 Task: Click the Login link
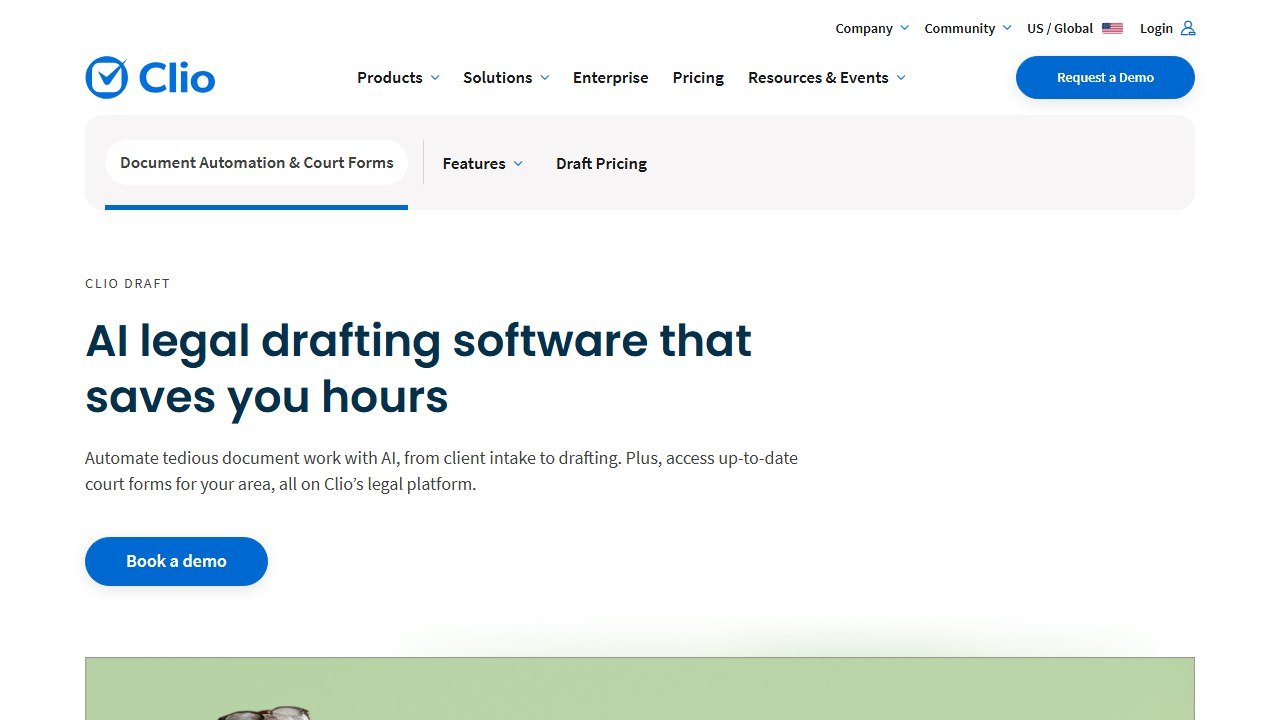point(1156,28)
